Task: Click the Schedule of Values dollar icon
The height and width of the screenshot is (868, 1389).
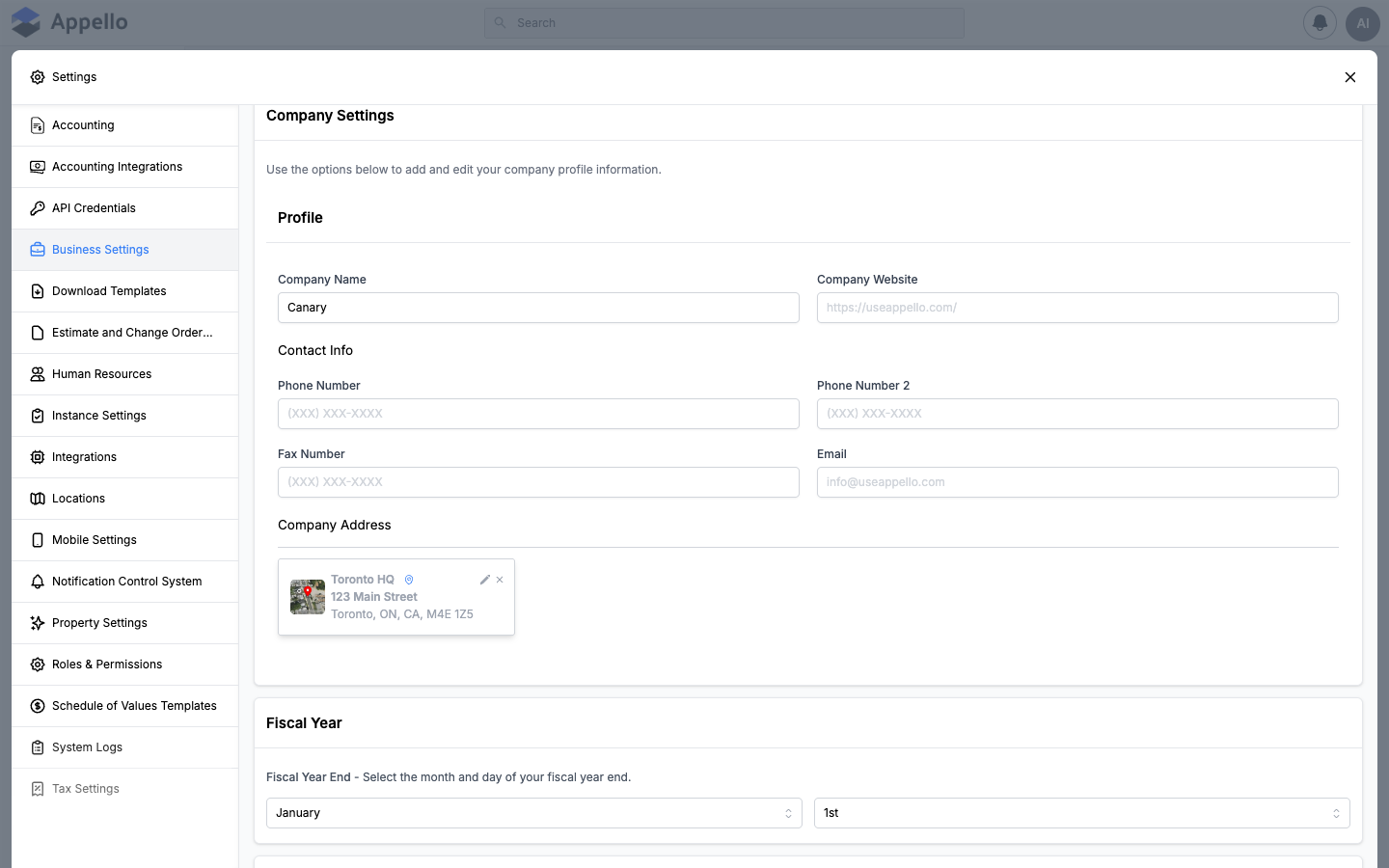Action: click(38, 706)
